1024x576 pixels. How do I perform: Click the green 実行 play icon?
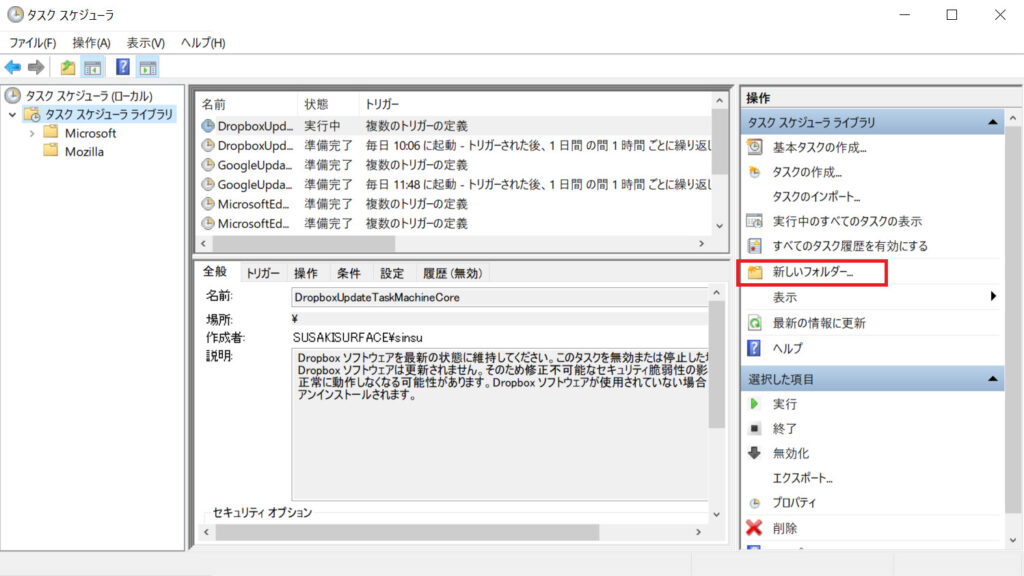pyautogui.click(x=754, y=404)
